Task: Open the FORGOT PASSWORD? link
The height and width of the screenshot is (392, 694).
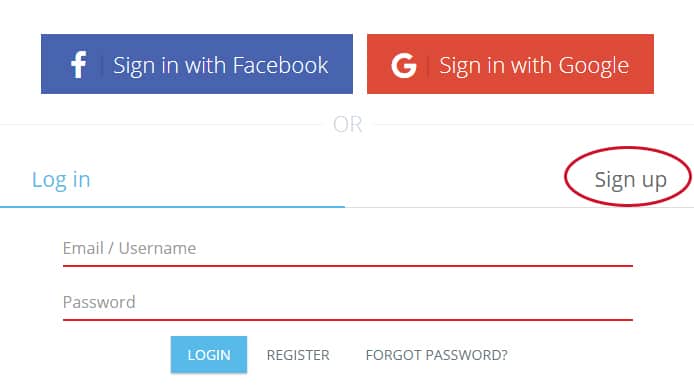Action: point(436,355)
